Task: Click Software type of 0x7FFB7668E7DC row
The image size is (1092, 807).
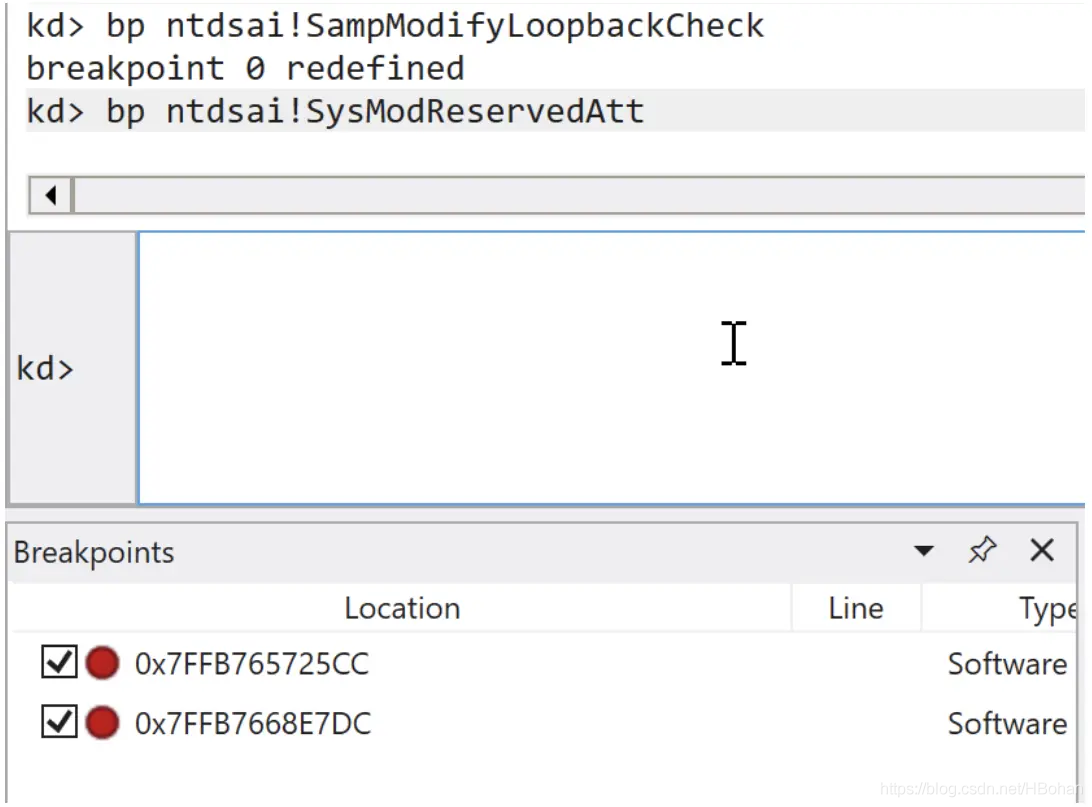Action: coord(1007,723)
